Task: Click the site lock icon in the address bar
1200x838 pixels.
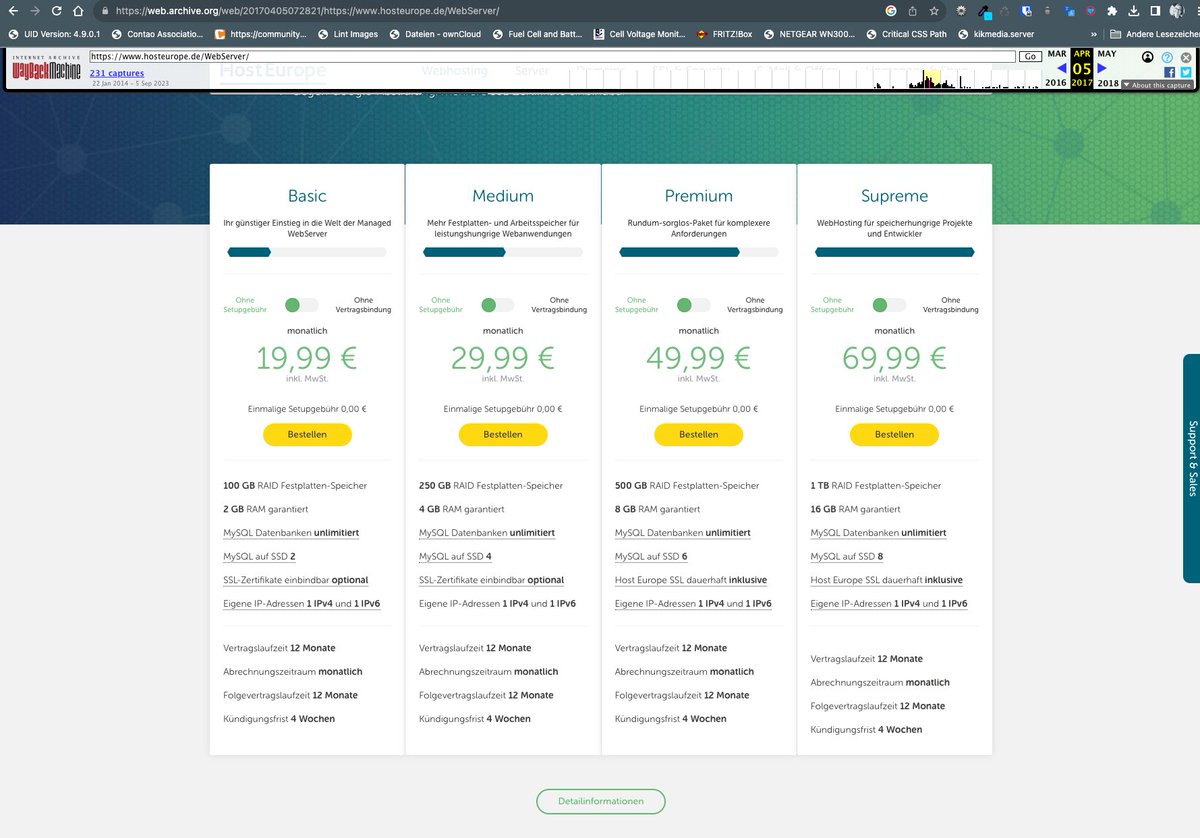Action: point(104,11)
